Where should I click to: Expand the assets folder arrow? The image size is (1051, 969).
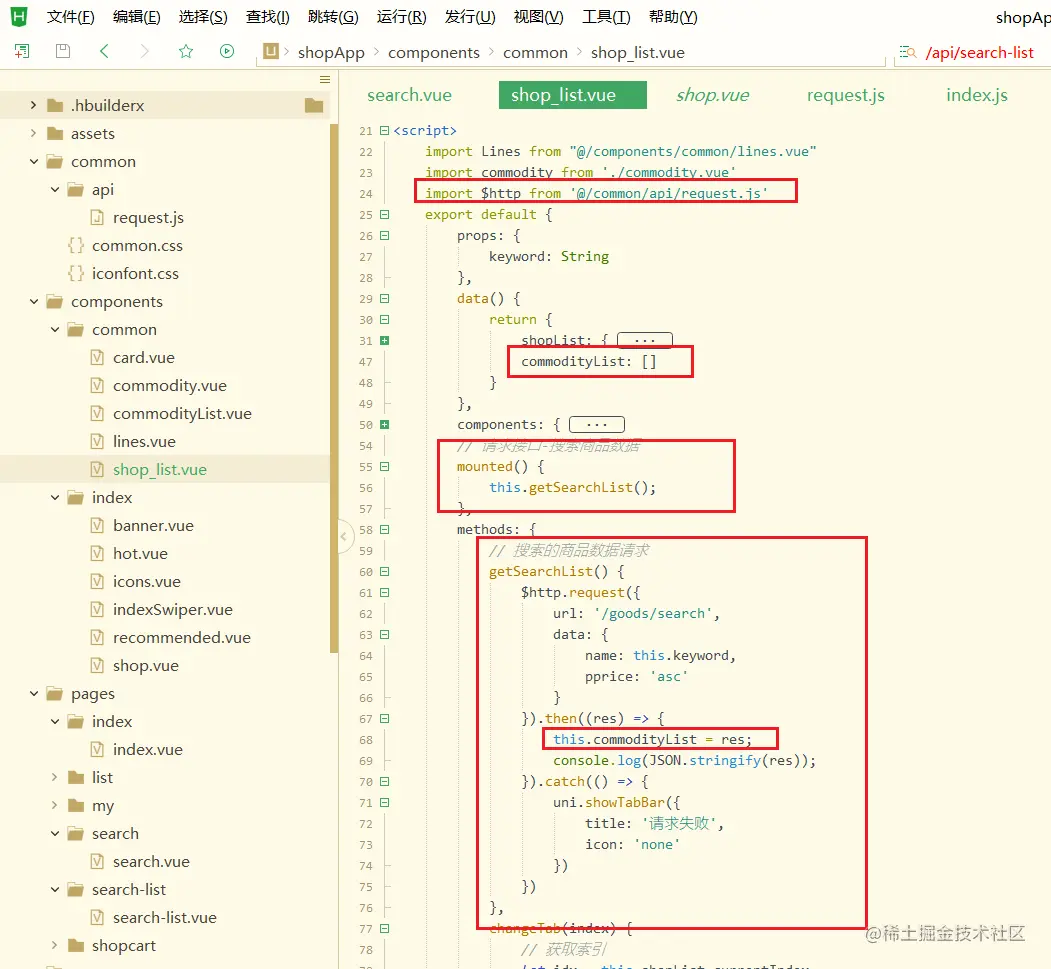pos(34,133)
